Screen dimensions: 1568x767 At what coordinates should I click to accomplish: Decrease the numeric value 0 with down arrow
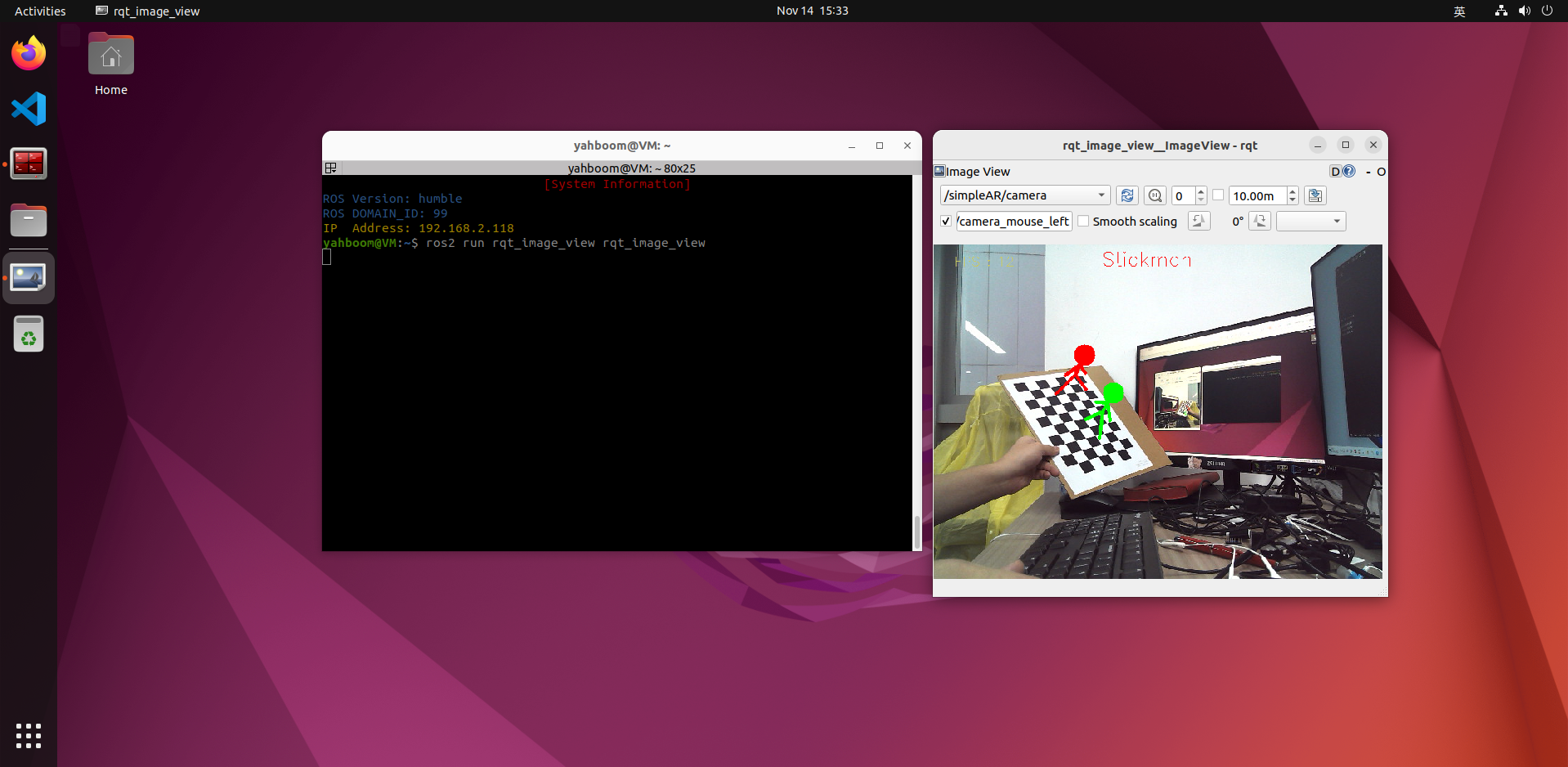pyautogui.click(x=1201, y=200)
